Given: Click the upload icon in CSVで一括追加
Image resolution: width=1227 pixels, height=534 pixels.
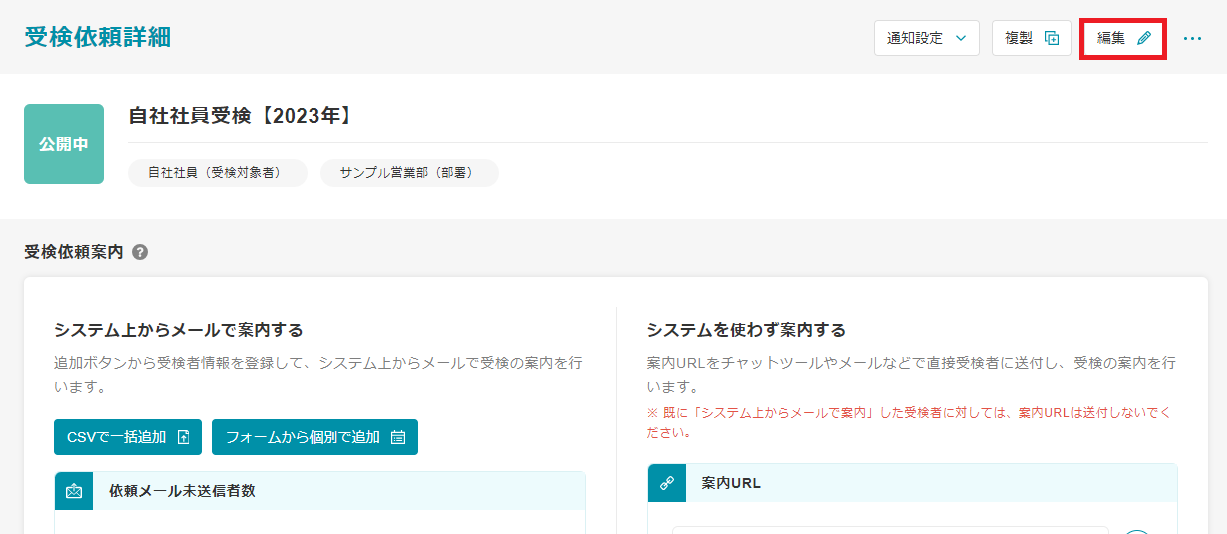Looking at the screenshot, I should 183,437.
